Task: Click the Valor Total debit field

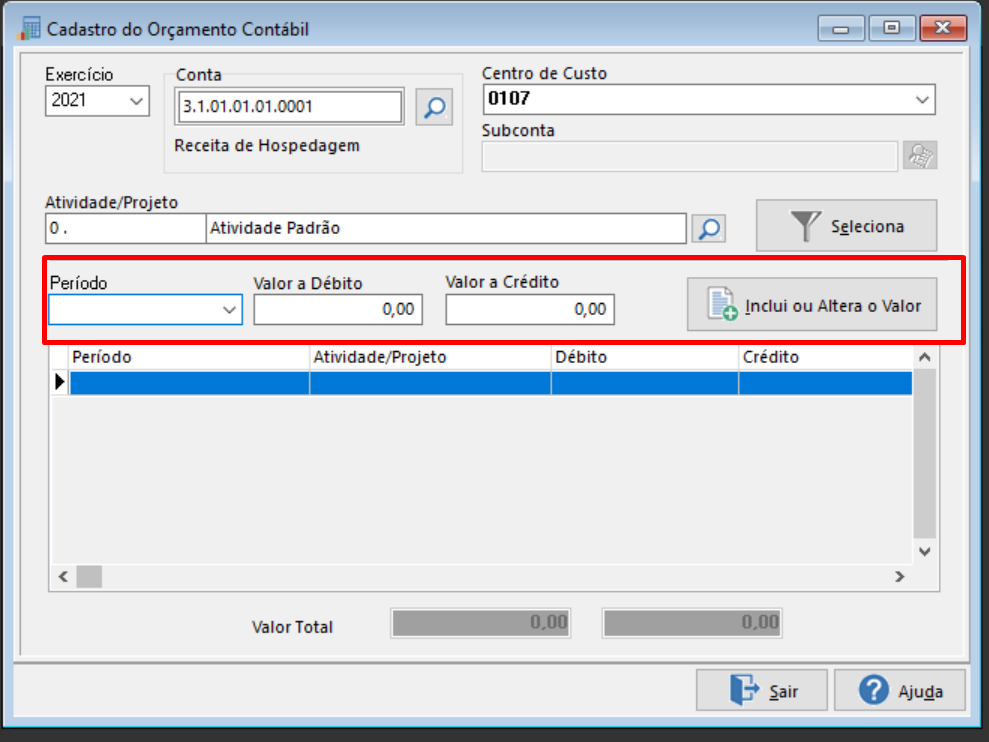Action: pyautogui.click(x=481, y=623)
